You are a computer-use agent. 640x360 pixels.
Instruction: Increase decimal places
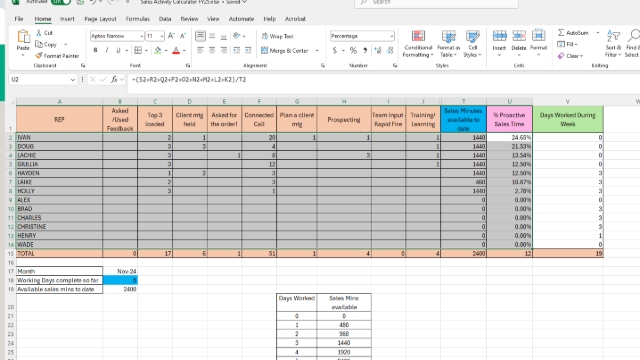[x=378, y=50]
